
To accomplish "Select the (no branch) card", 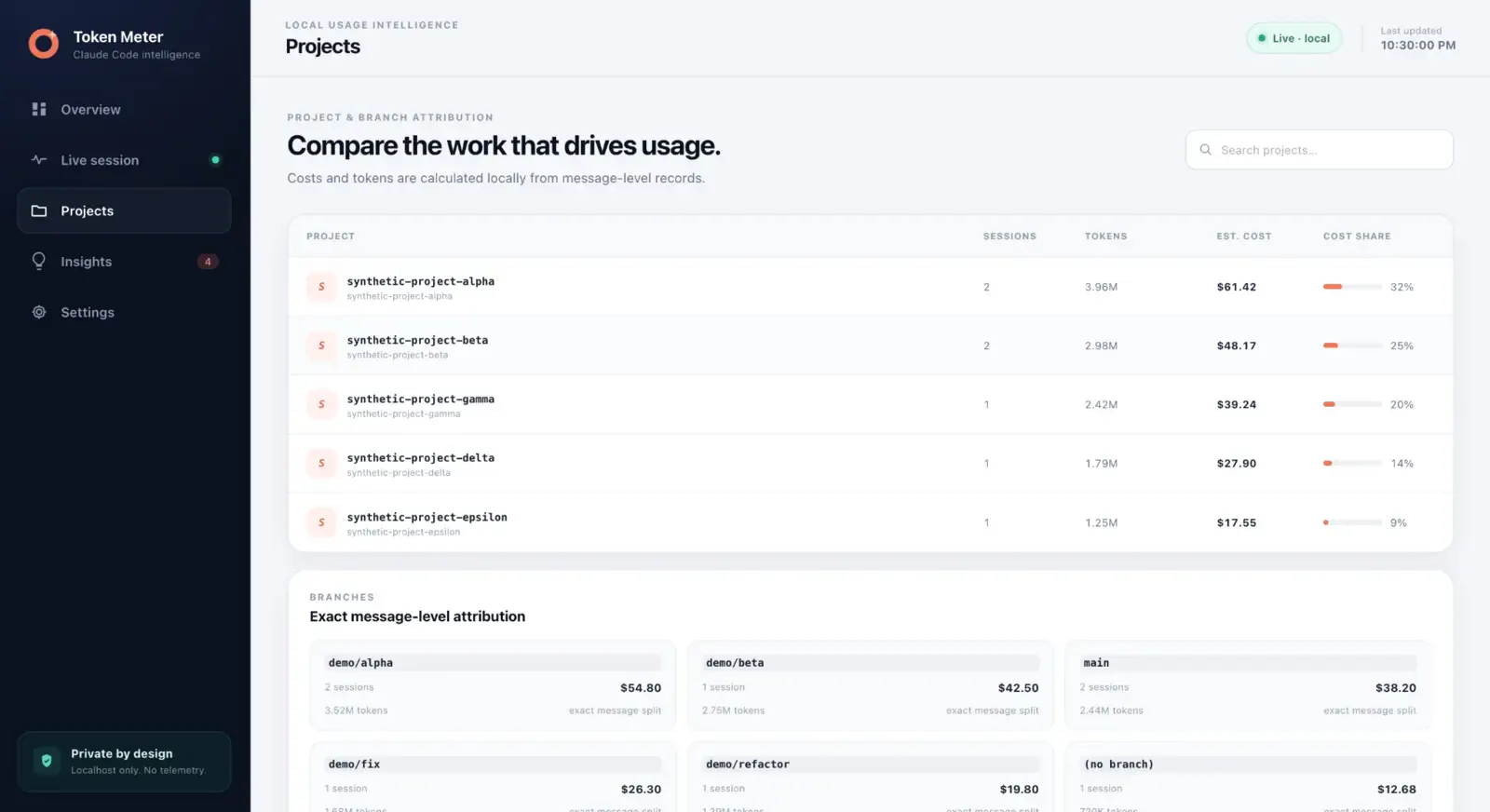I will pyautogui.click(x=1248, y=777).
